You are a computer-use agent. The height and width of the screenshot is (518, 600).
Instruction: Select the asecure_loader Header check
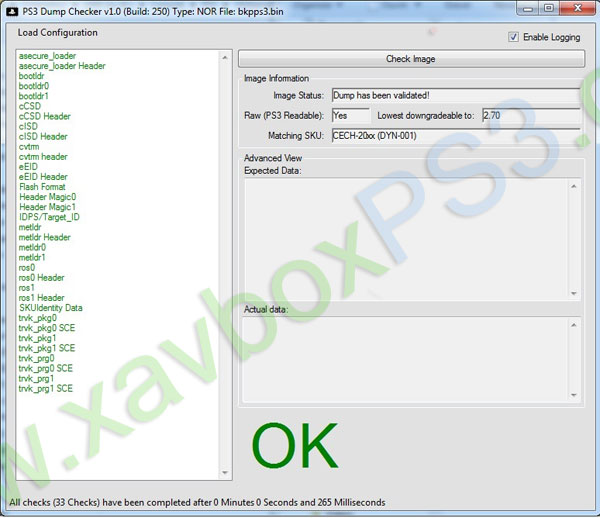point(62,66)
